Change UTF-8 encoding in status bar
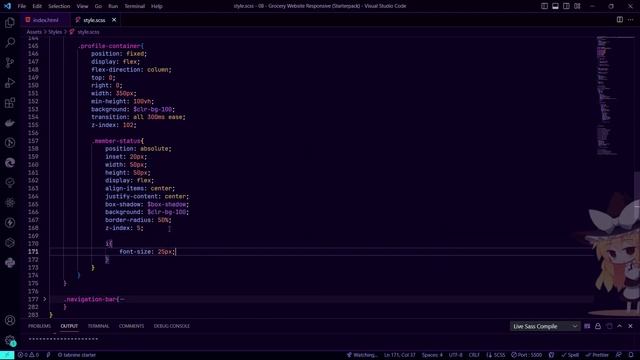This screenshot has width=640, height=360. [x=456, y=355]
